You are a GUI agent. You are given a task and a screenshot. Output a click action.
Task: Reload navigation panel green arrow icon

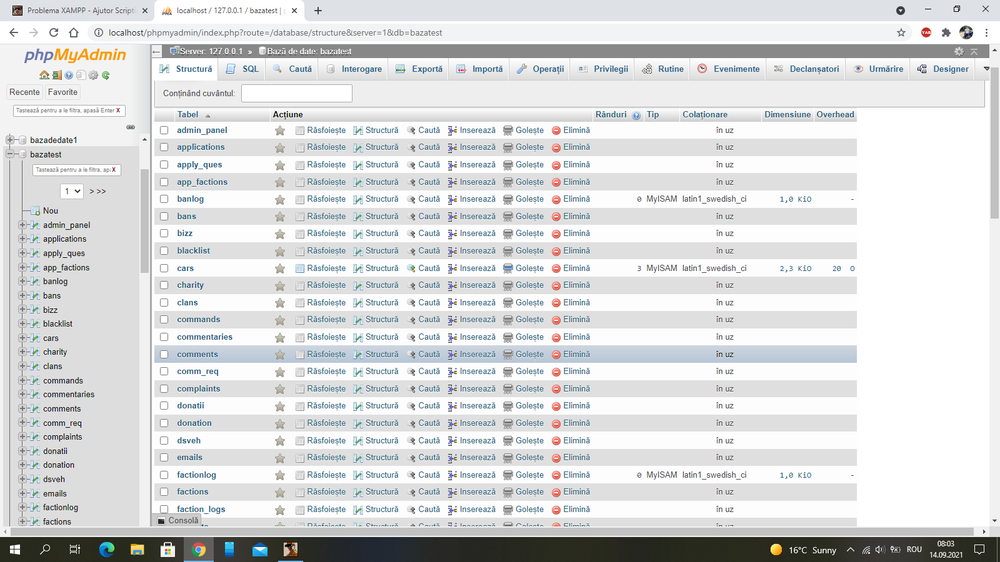[106, 75]
